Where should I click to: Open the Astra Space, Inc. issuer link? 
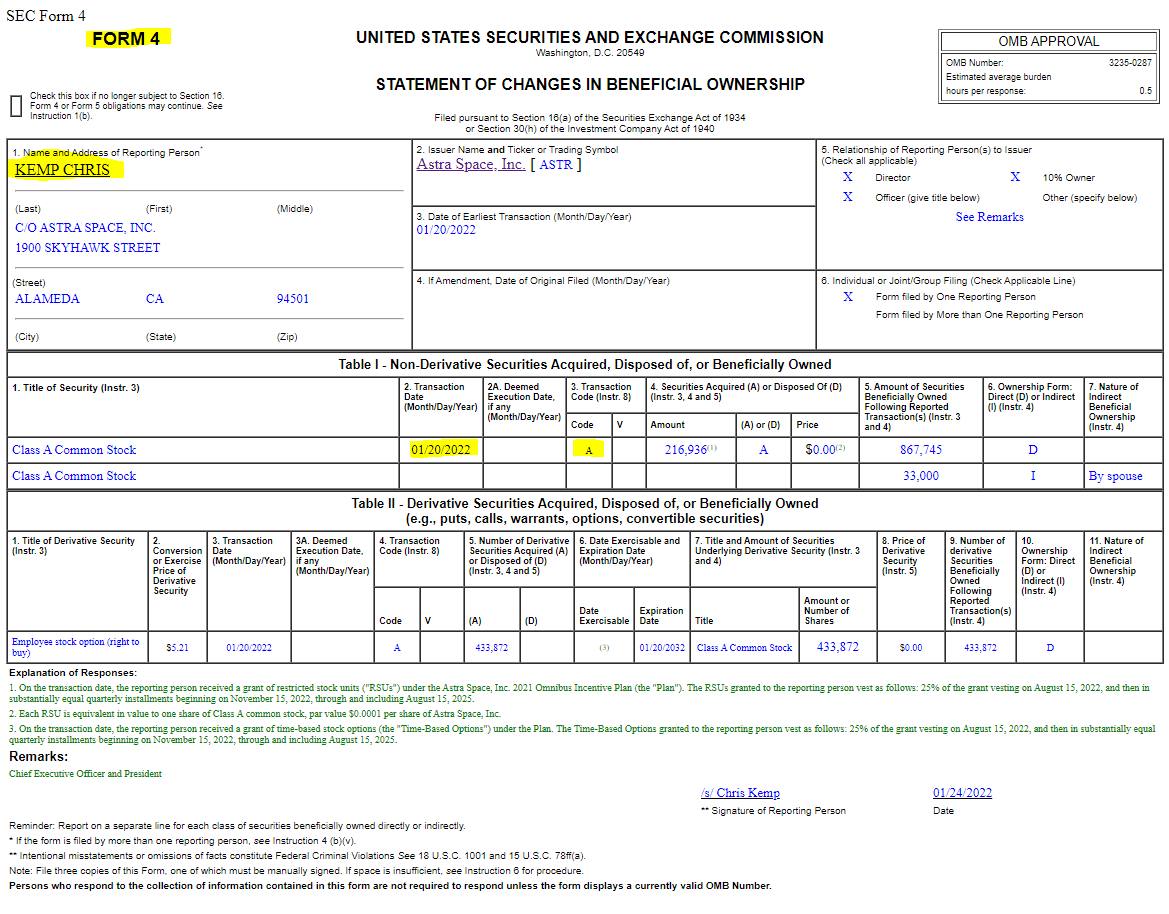[470, 164]
